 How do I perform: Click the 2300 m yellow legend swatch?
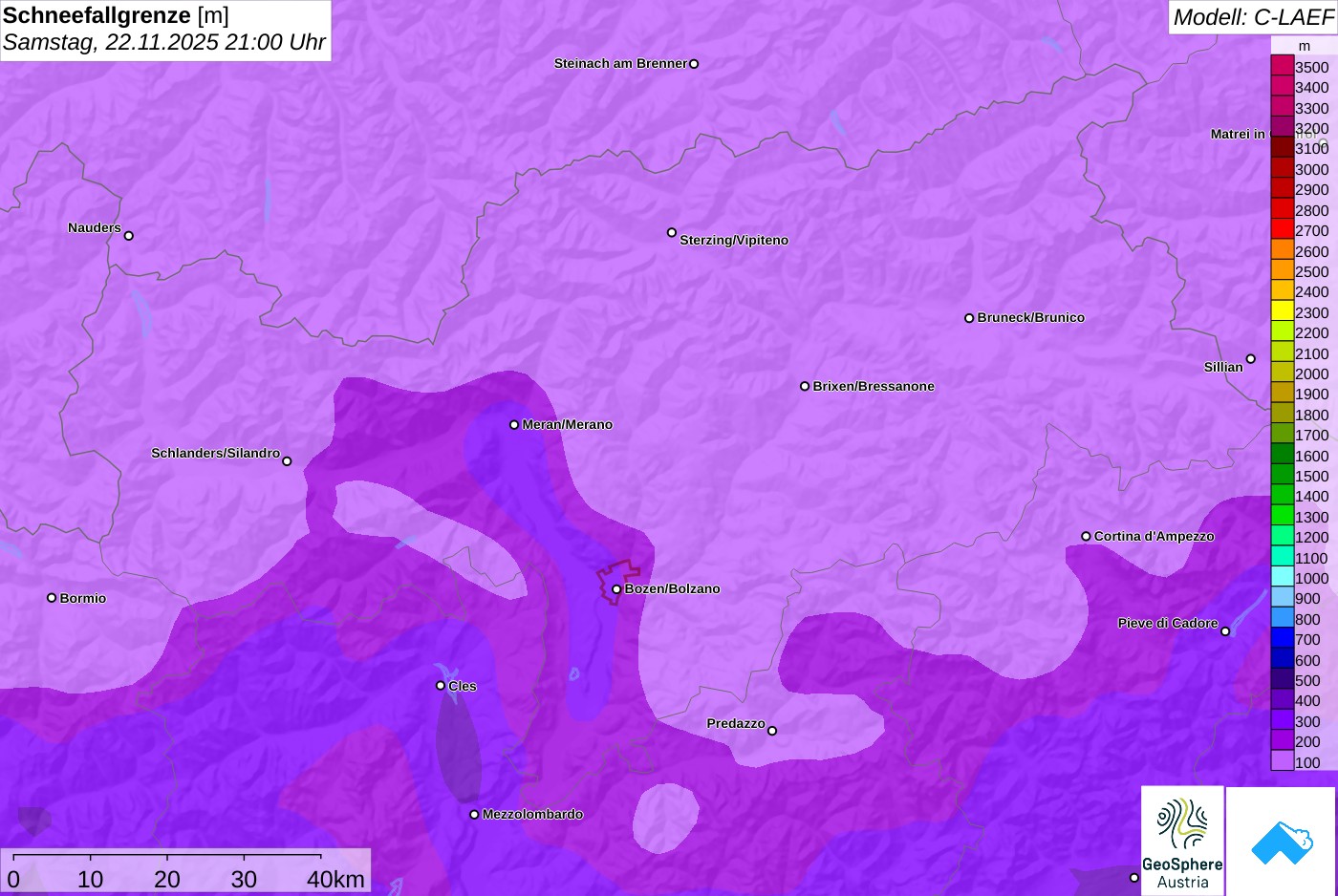tap(1282, 311)
